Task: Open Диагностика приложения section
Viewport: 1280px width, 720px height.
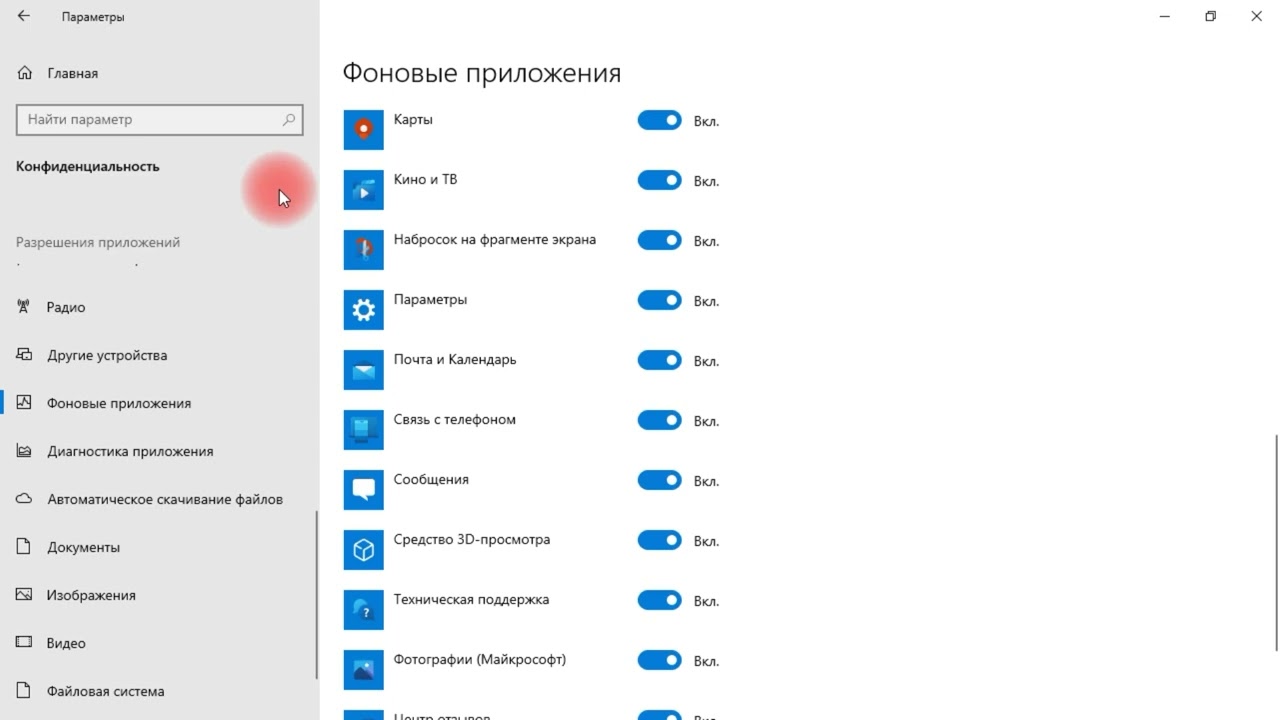Action: (159, 451)
